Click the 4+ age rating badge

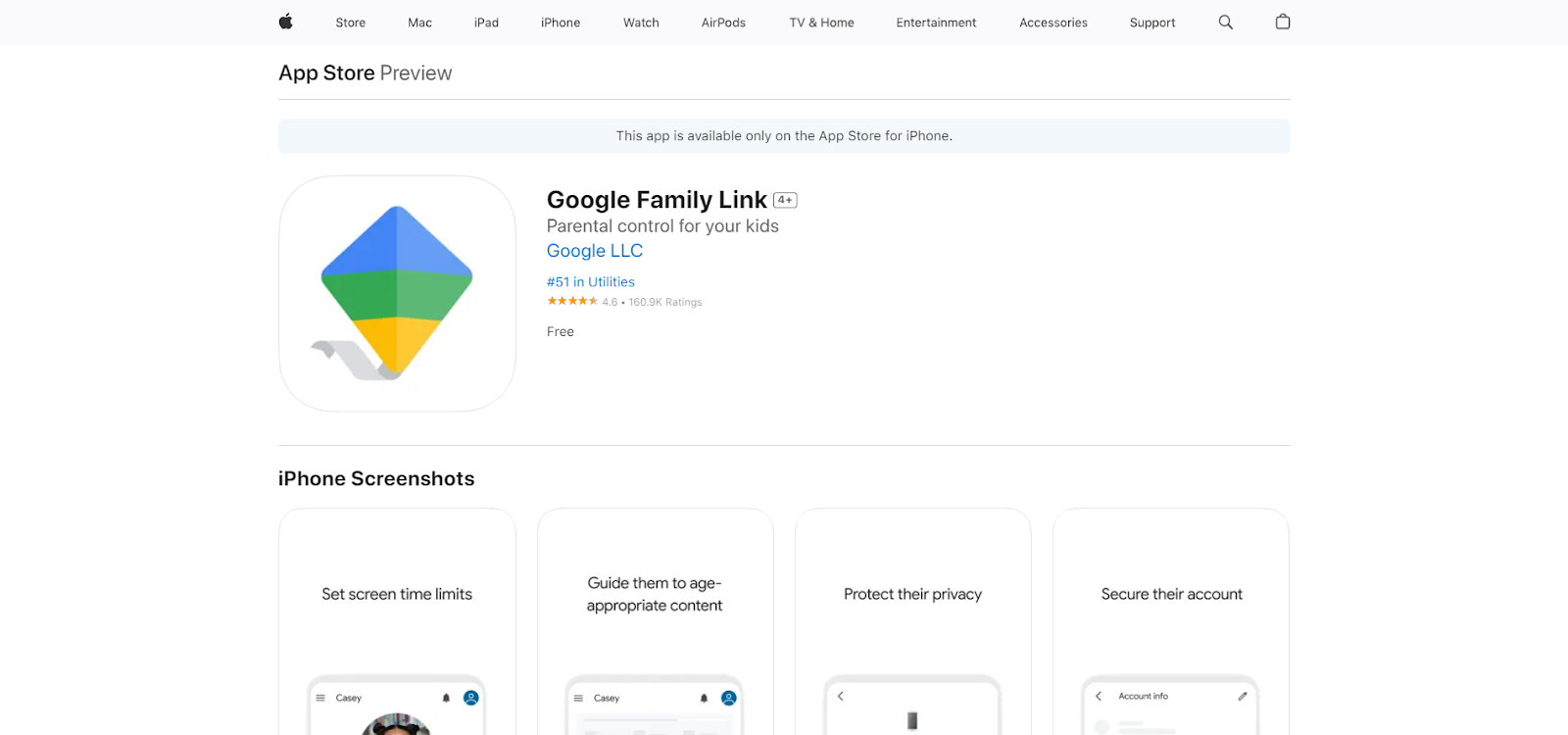click(x=785, y=200)
